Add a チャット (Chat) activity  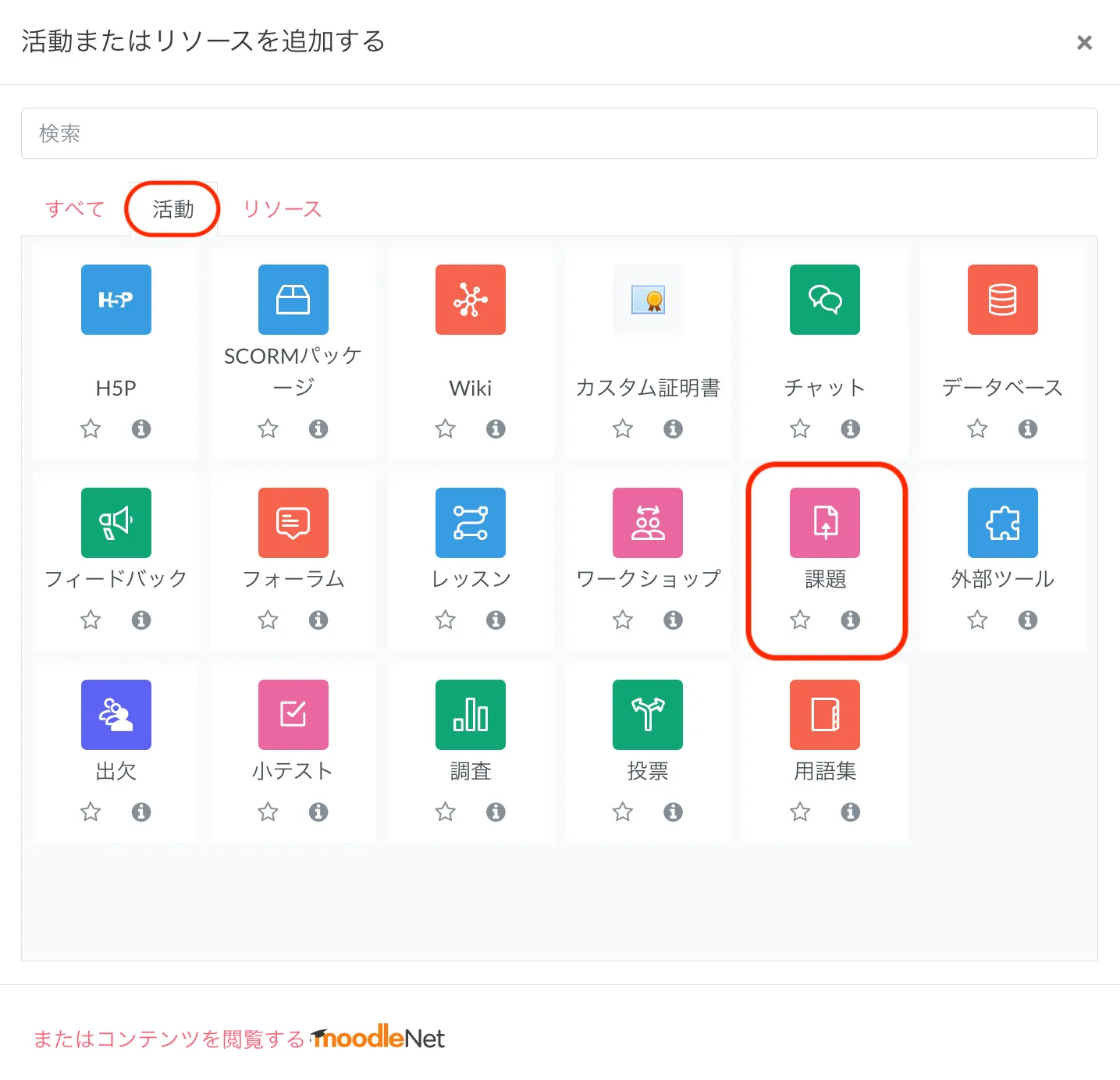click(825, 300)
